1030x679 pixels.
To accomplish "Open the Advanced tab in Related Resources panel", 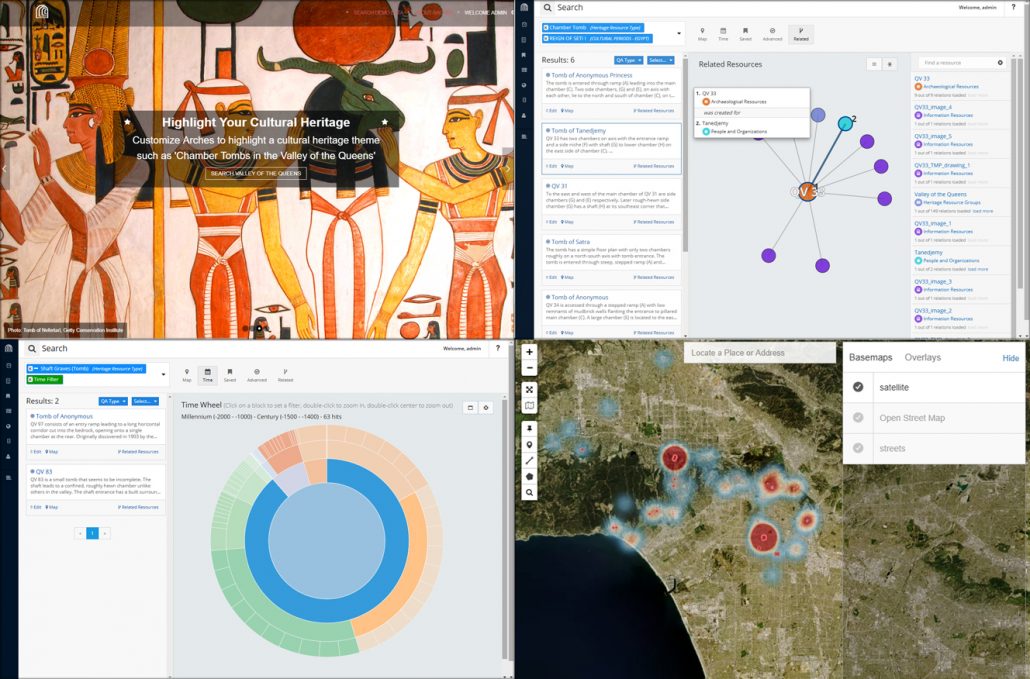I will click(772, 34).
